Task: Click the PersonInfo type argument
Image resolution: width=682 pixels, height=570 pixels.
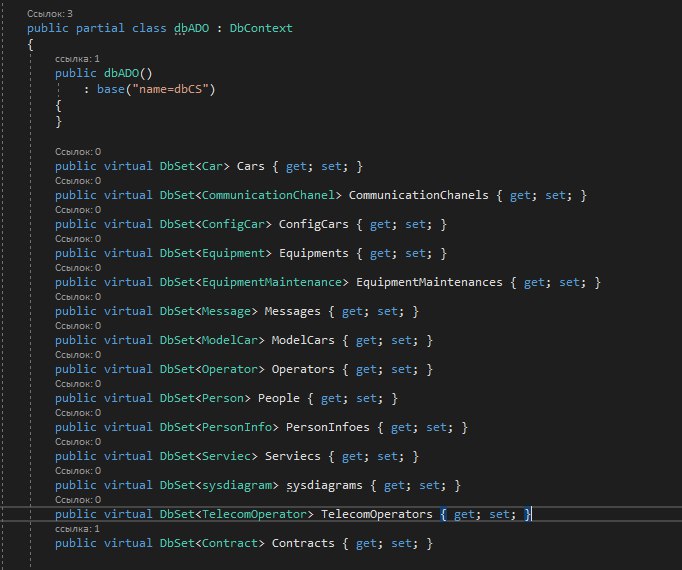Action: 237,427
